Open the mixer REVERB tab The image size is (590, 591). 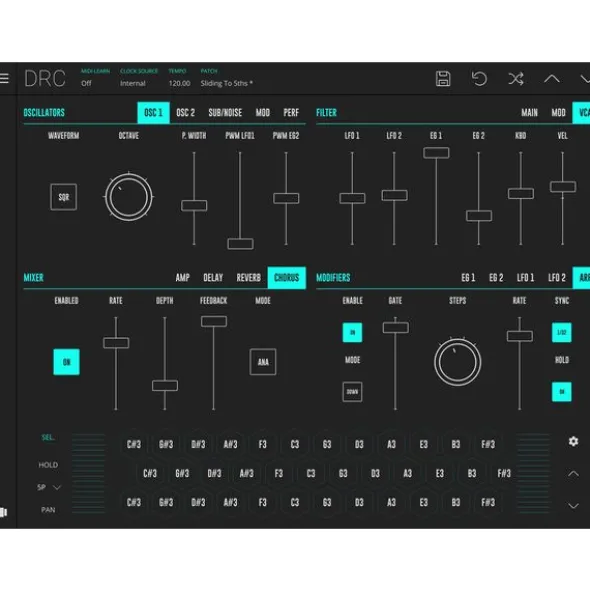tap(248, 278)
